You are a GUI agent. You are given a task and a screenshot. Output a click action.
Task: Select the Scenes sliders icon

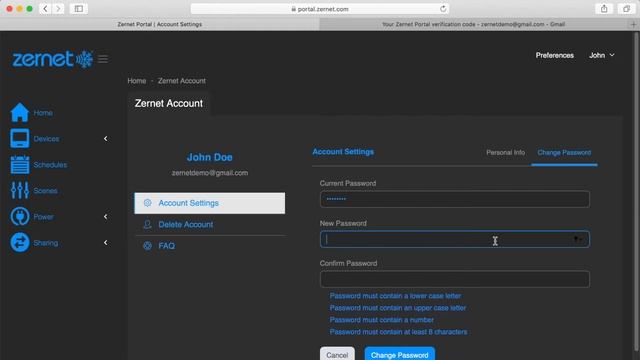tap(20, 191)
